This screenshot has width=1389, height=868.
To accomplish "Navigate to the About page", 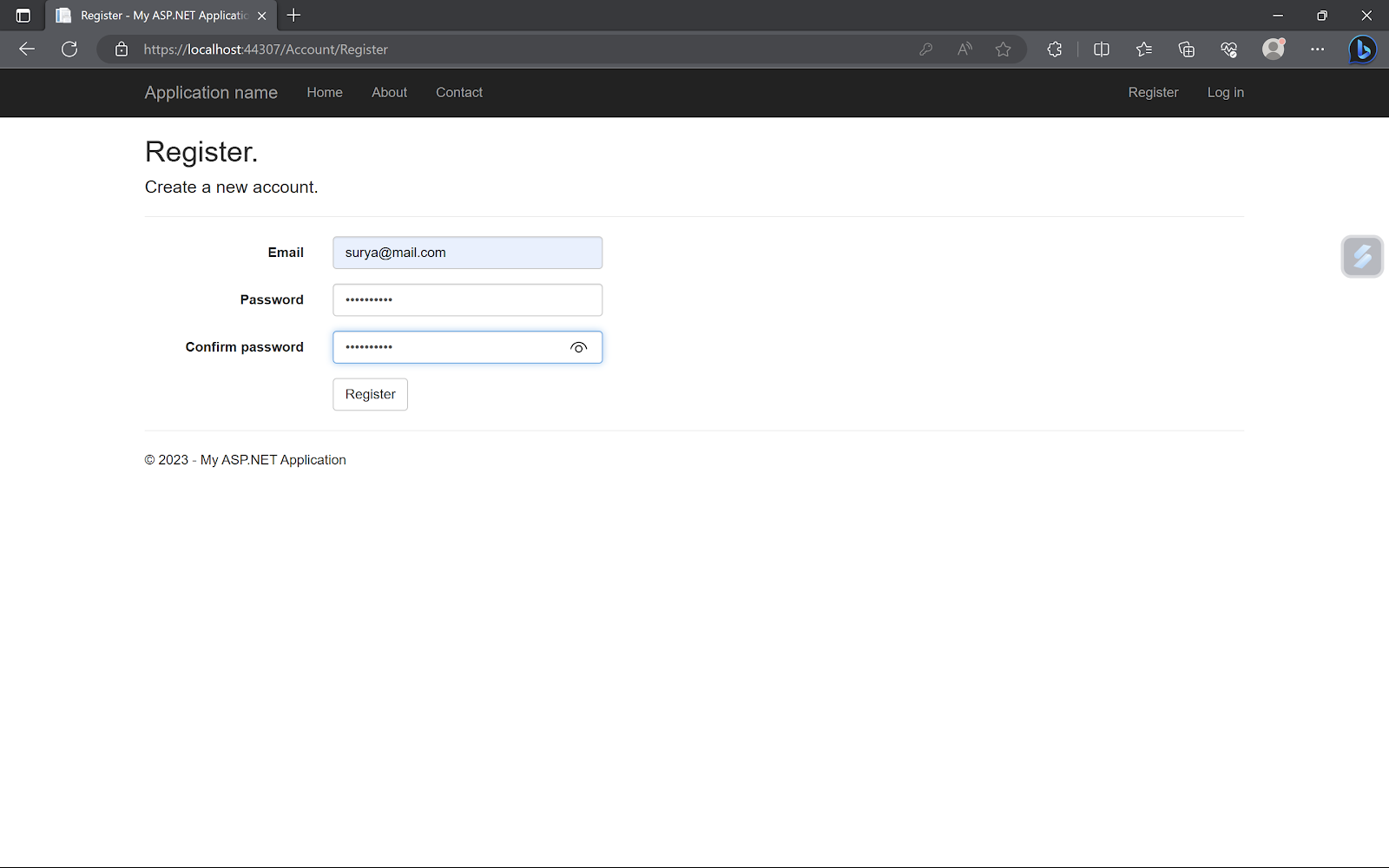I will pos(389,93).
